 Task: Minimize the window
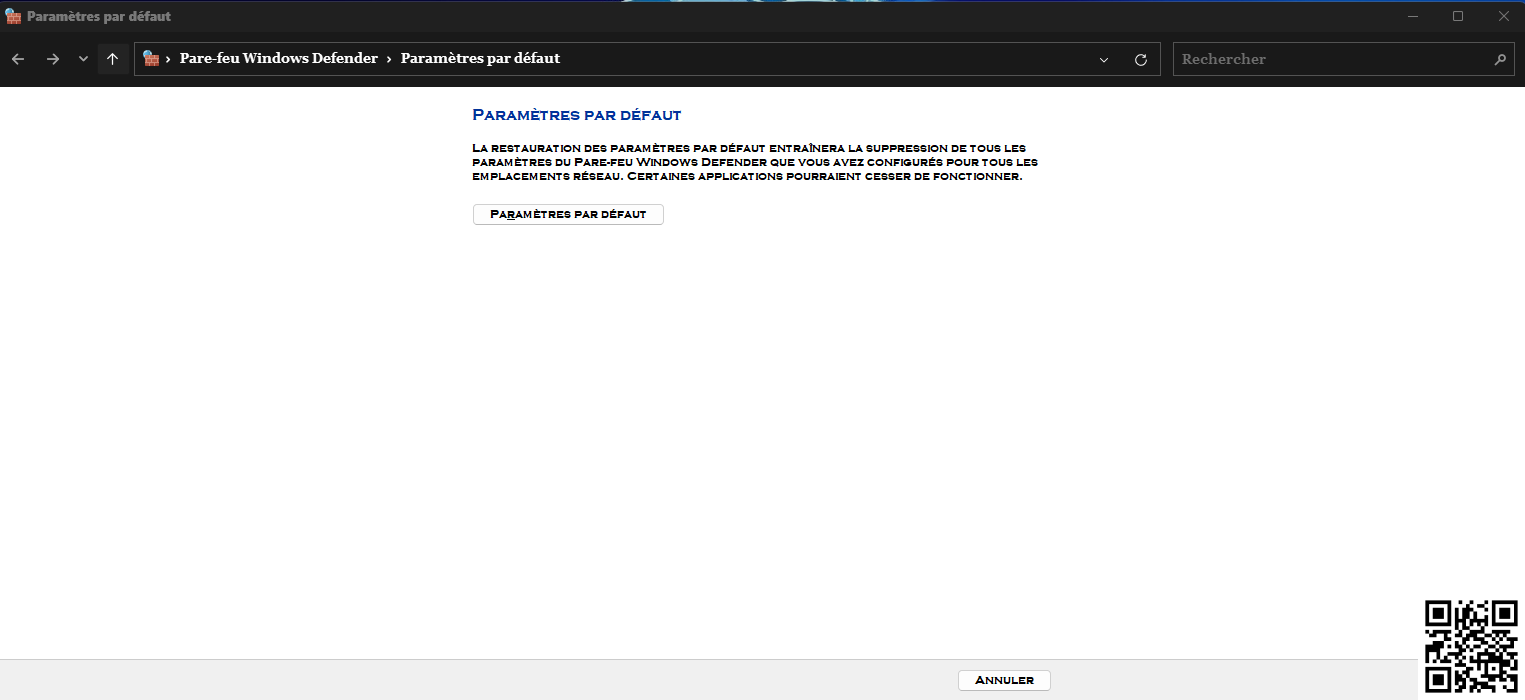point(1412,16)
